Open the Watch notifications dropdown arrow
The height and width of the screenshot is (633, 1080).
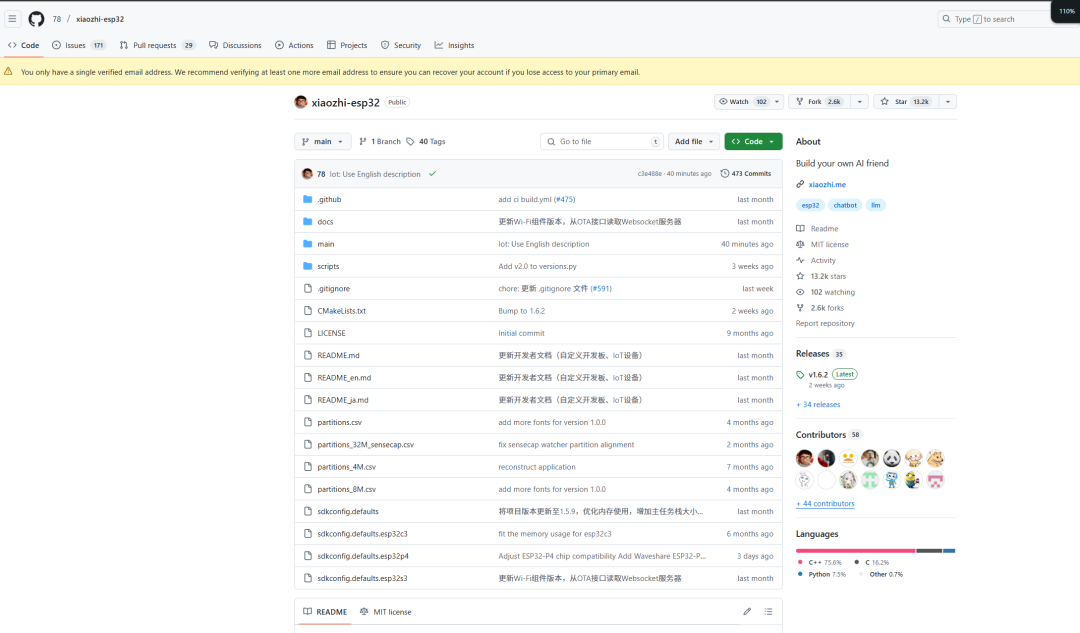[777, 101]
